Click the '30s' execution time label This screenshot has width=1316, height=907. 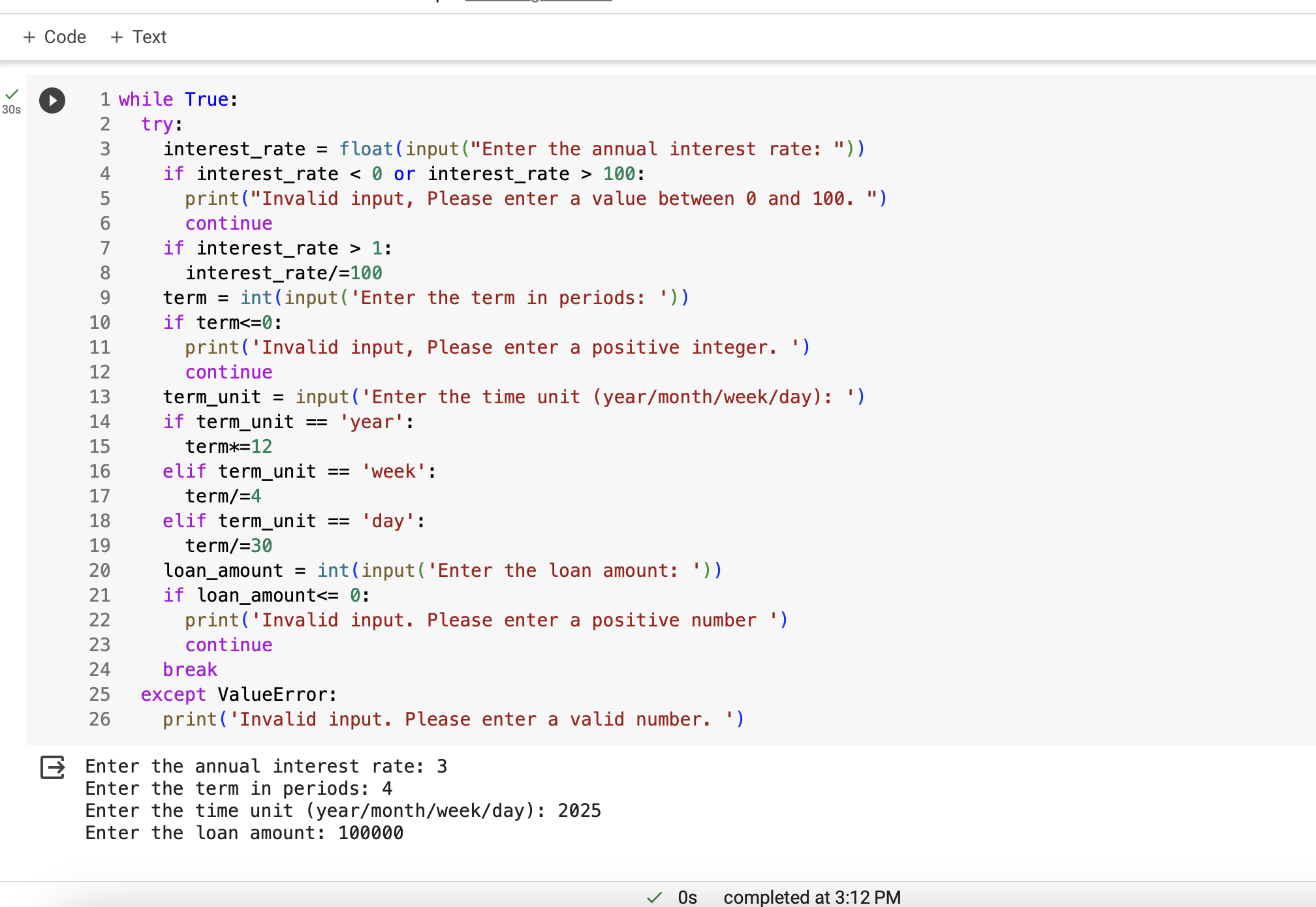[x=11, y=110]
